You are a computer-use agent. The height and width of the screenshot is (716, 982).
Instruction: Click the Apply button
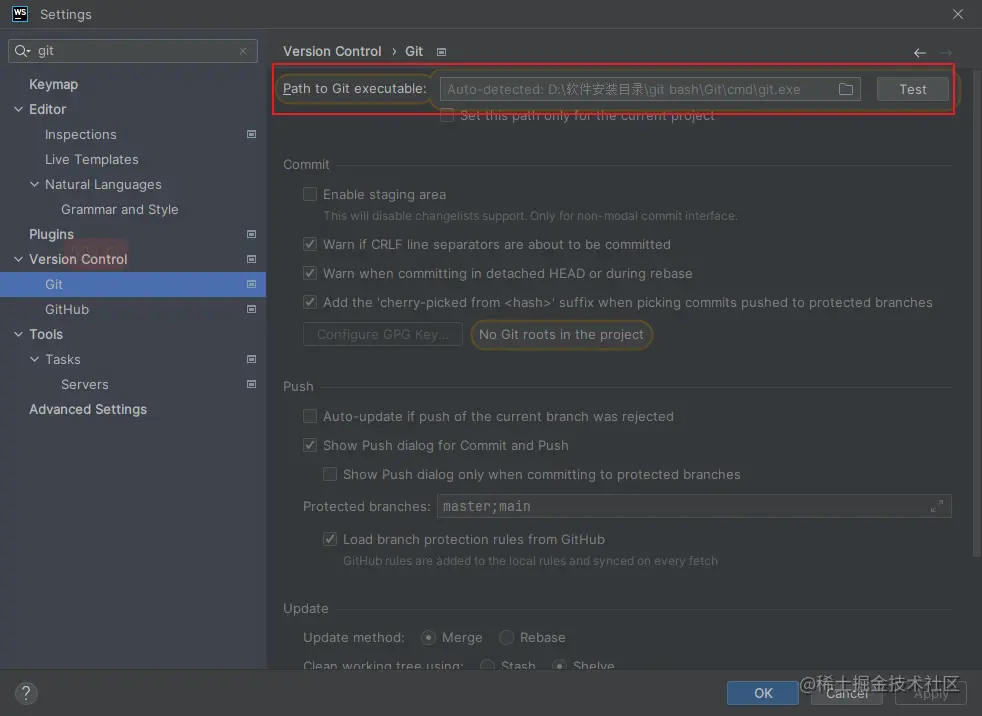[x=931, y=693]
